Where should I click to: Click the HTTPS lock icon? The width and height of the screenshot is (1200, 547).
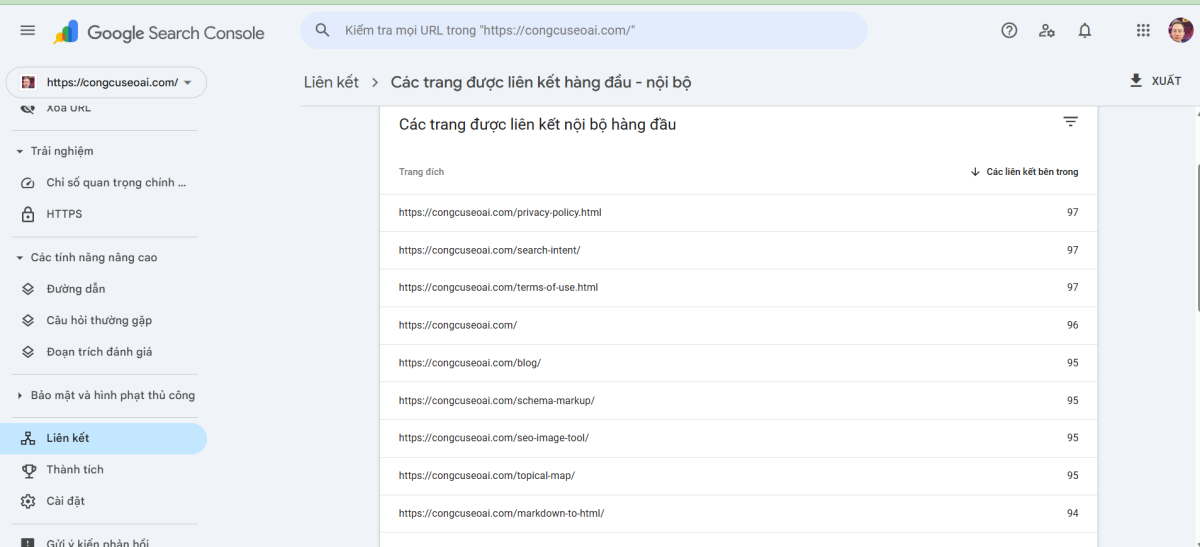point(28,214)
